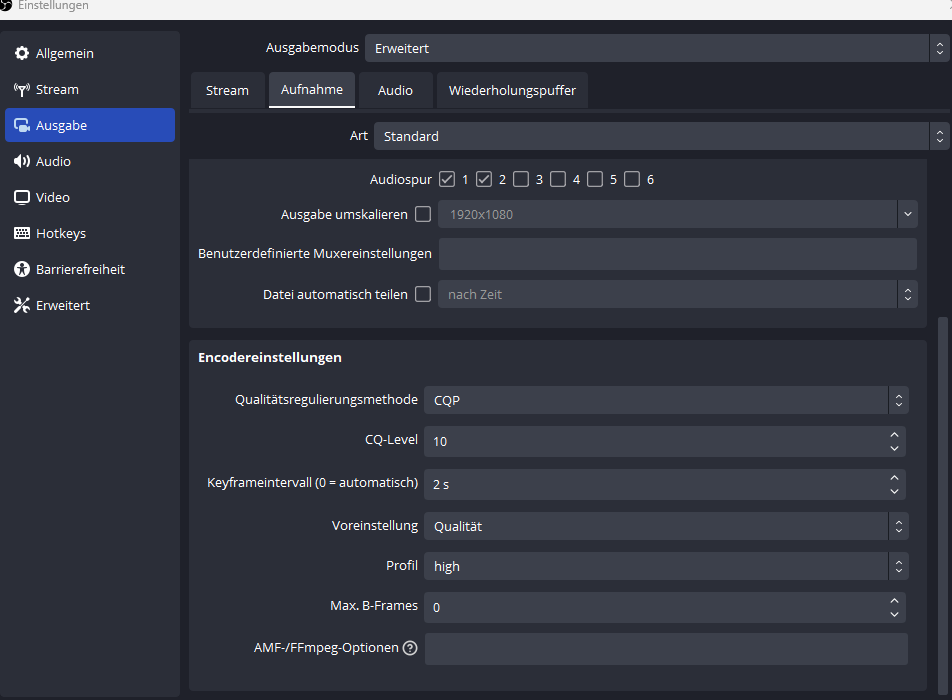Open the Allgemein settings category
The image size is (952, 700).
(x=90, y=53)
